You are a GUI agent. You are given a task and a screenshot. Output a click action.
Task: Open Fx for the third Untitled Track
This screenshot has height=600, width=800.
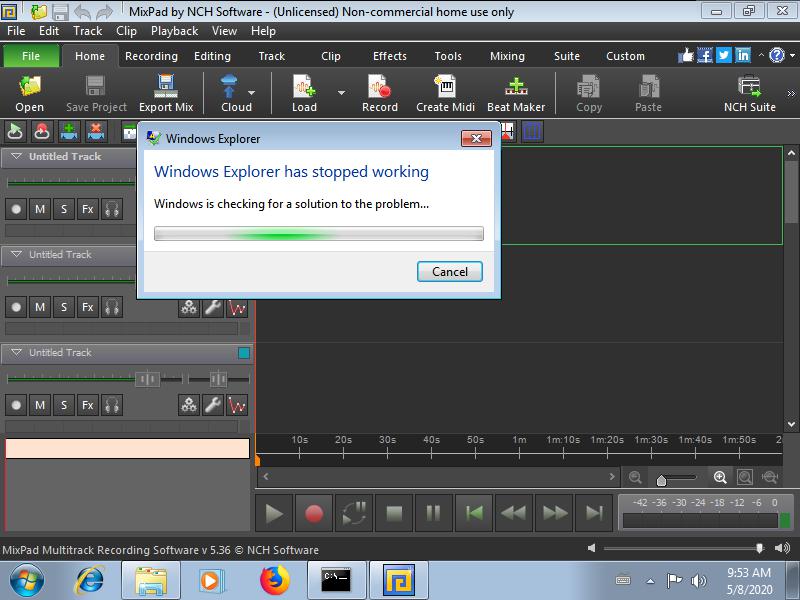(x=88, y=405)
